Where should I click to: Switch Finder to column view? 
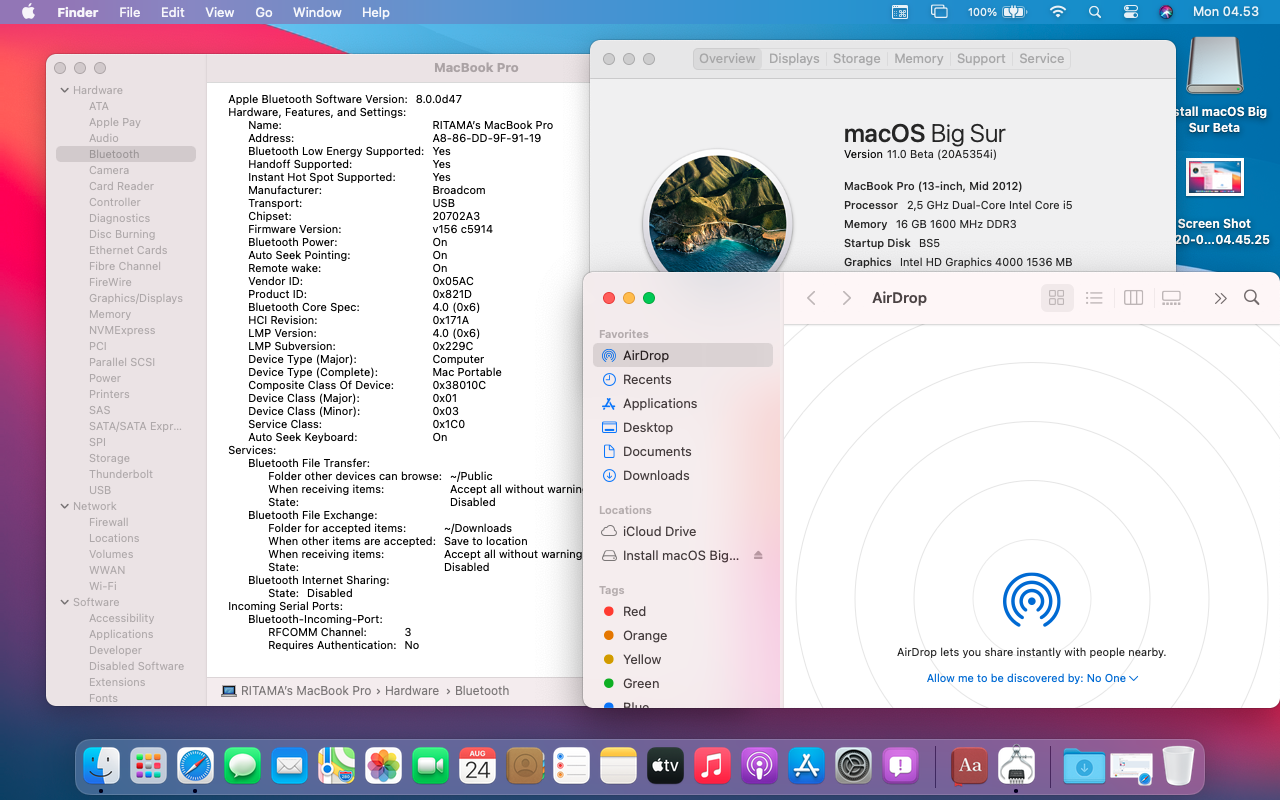[x=1133, y=298]
